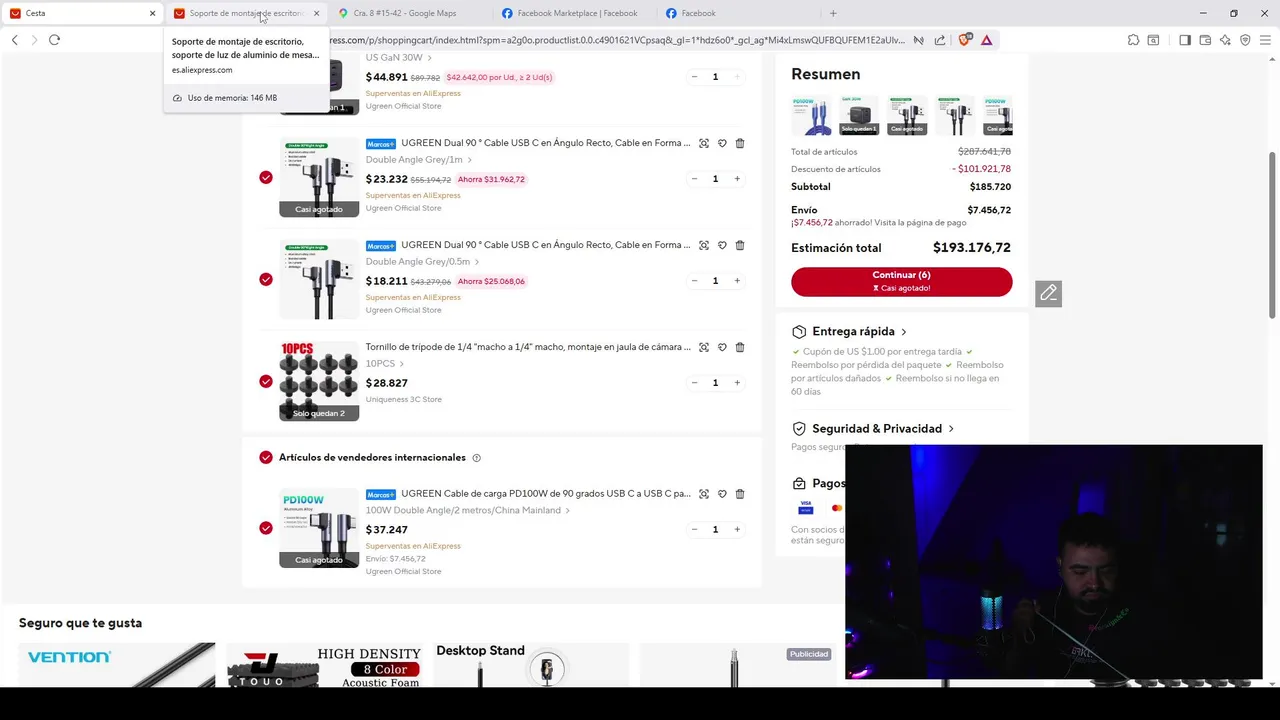Screen dimensions: 1280x720
Task: Open browser extensions puzzle icon
Action: 1133,40
